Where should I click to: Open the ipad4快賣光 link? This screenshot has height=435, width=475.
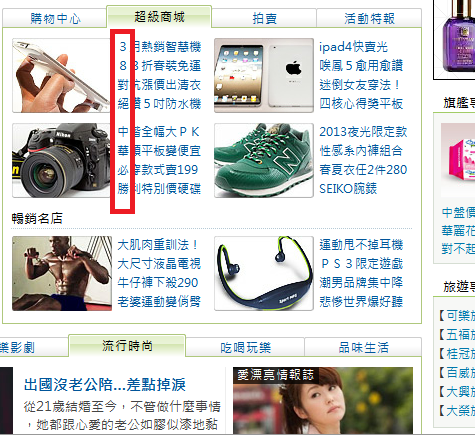(x=353, y=47)
